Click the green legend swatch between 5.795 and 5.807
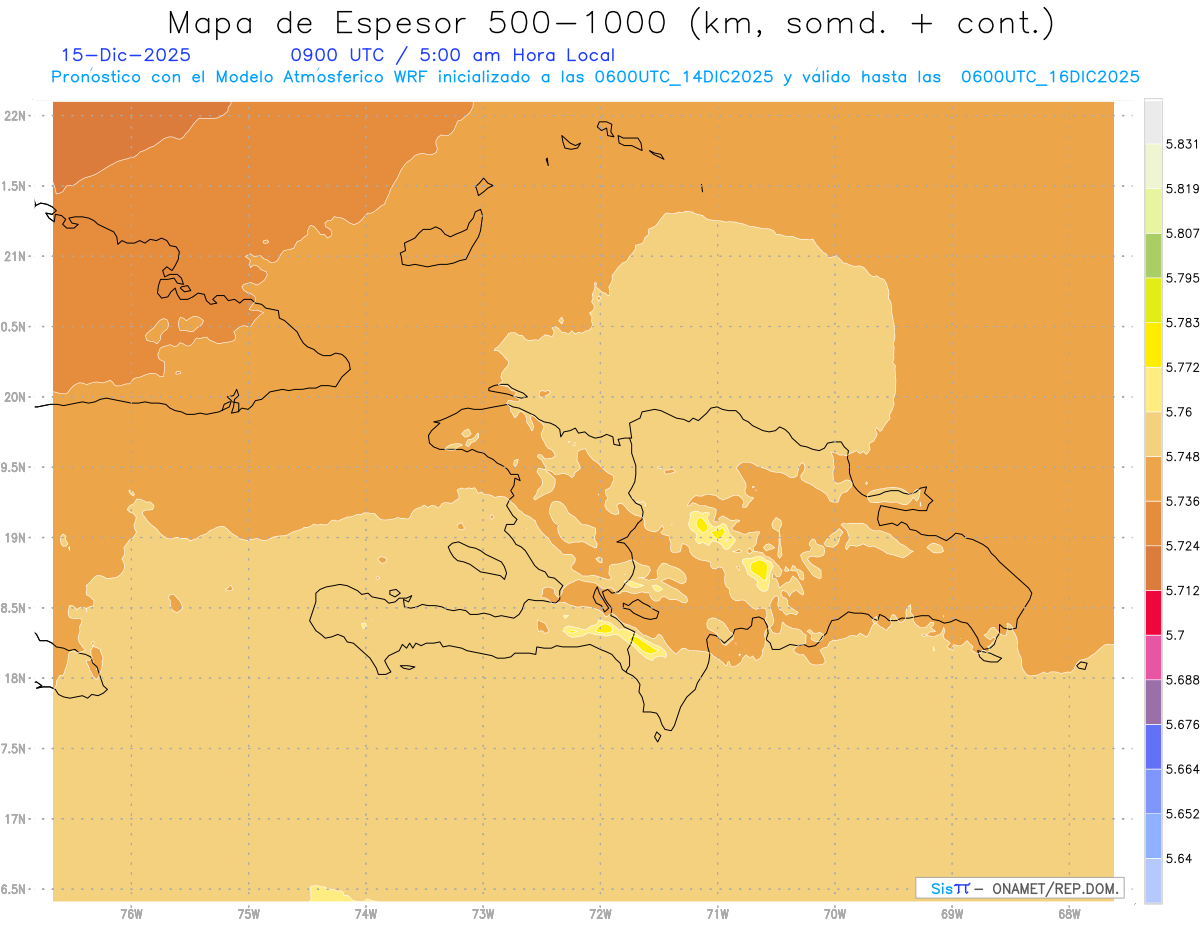1200x927 pixels. point(1153,255)
